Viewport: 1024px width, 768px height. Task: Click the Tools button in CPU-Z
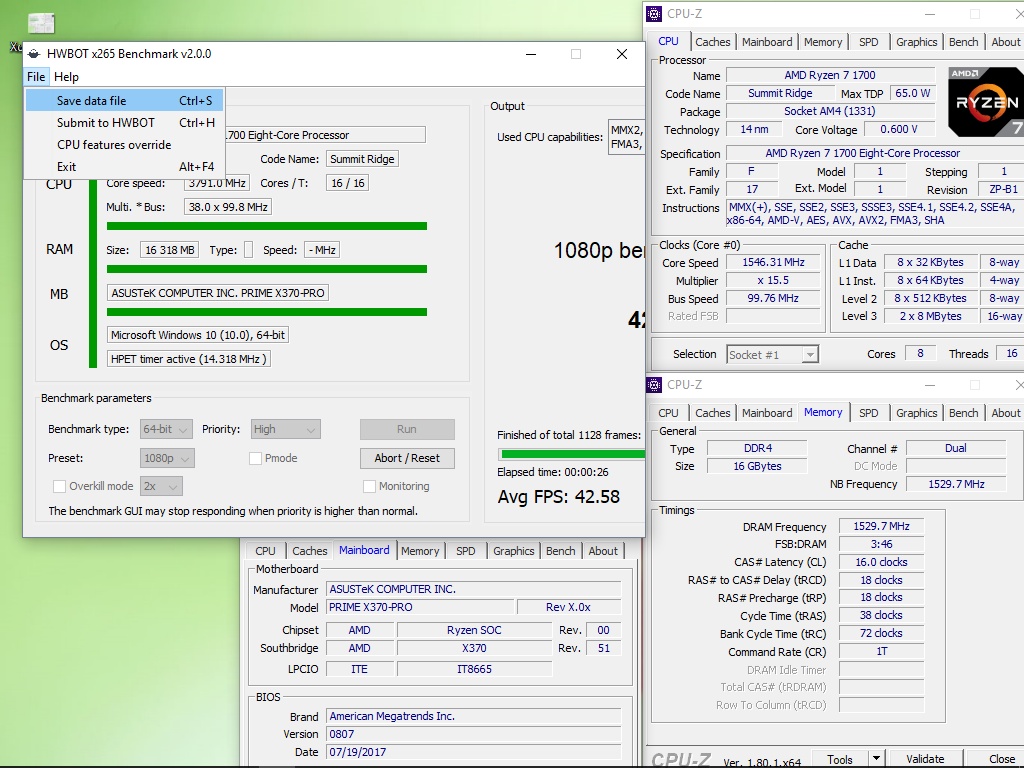[840, 760]
